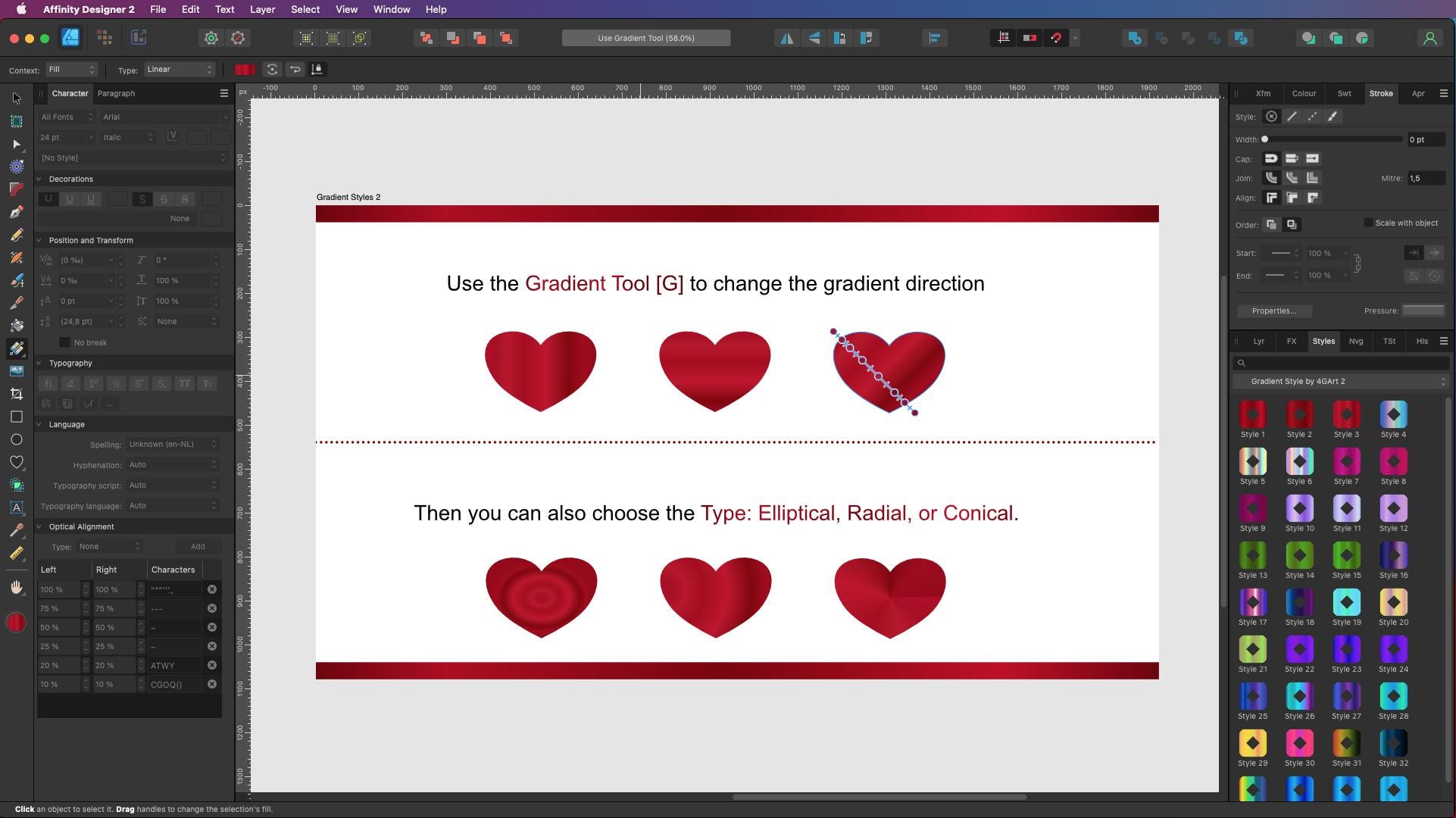
Task: Select the Heart shape tool
Action: pyautogui.click(x=17, y=462)
